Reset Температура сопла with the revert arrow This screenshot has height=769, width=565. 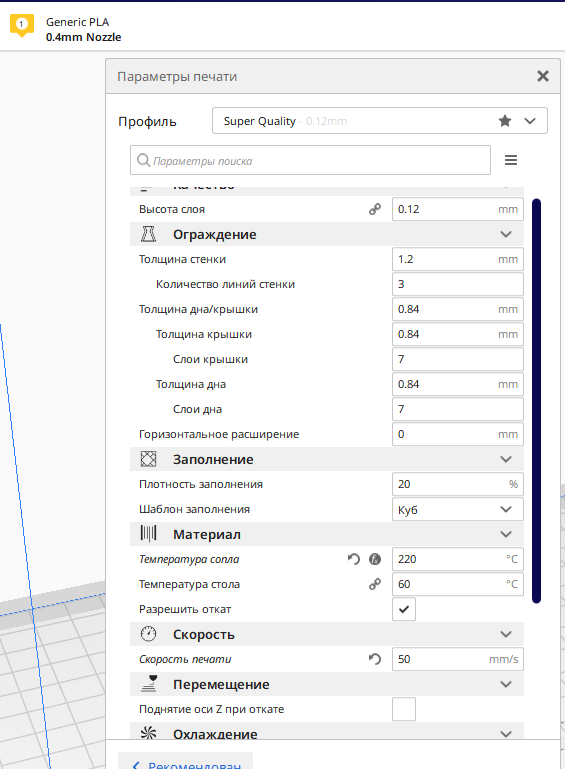point(354,559)
